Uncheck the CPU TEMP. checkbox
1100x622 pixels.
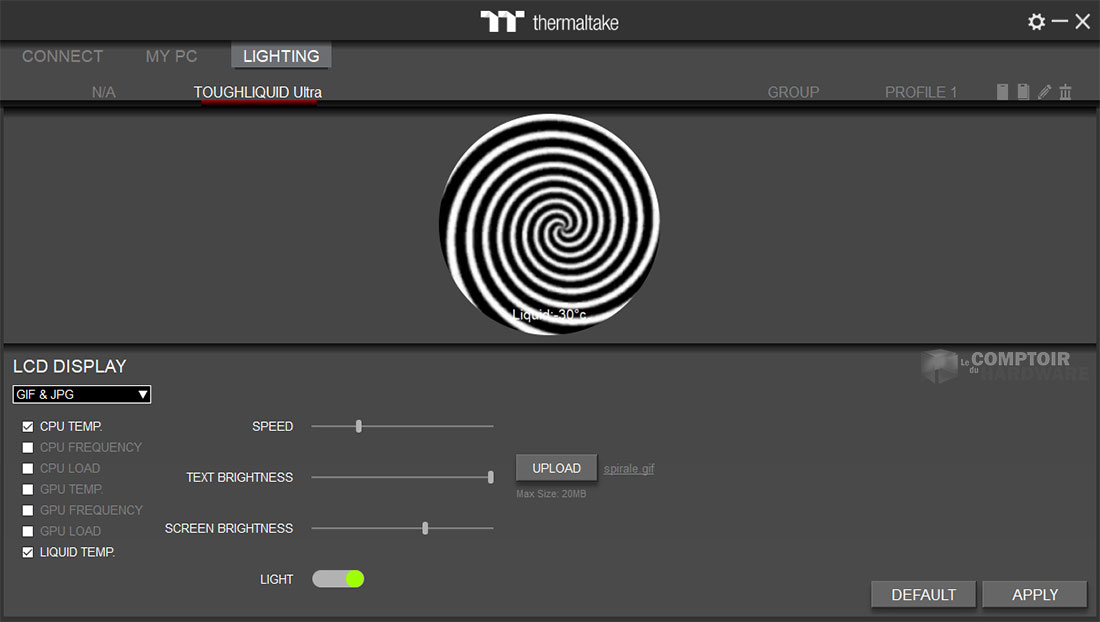(28, 426)
